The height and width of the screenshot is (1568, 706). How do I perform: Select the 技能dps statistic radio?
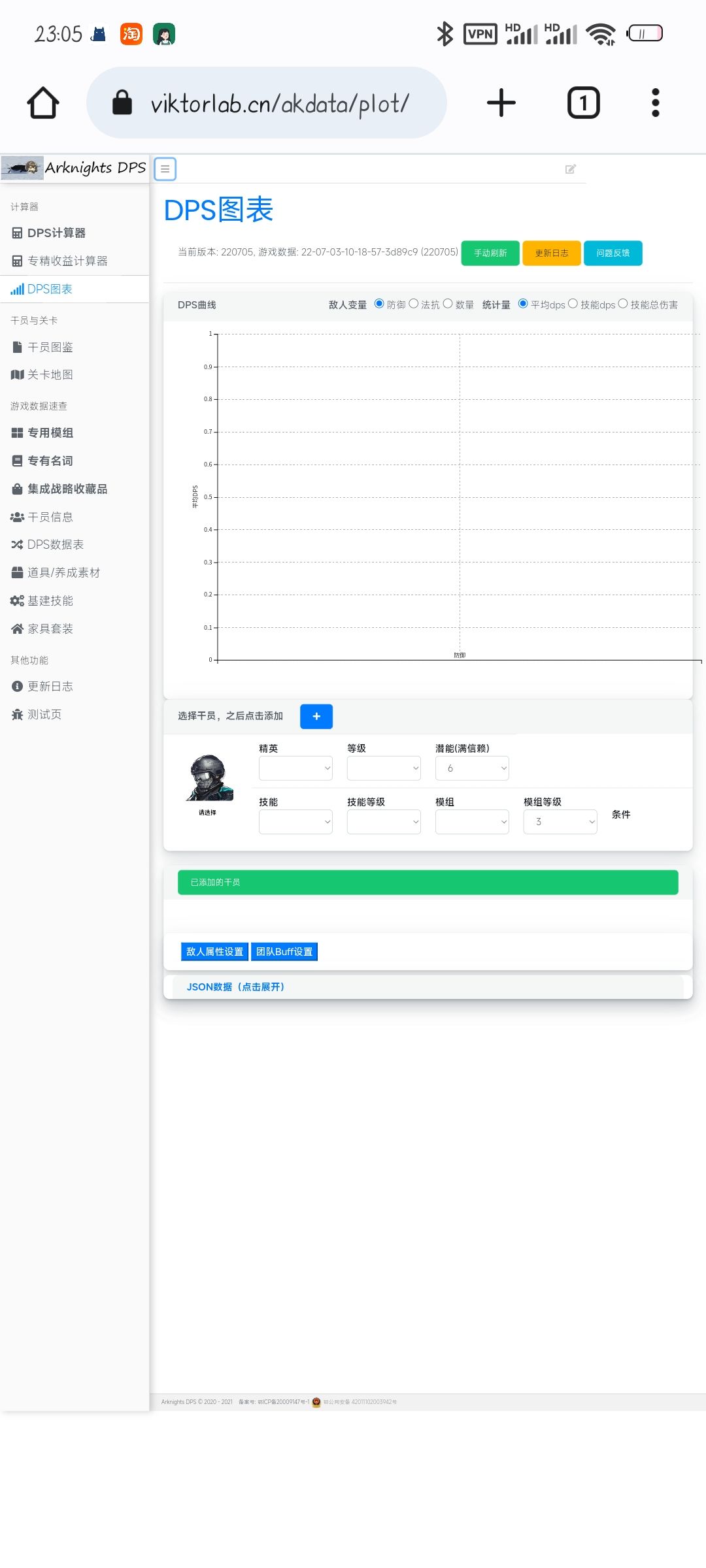[x=573, y=304]
